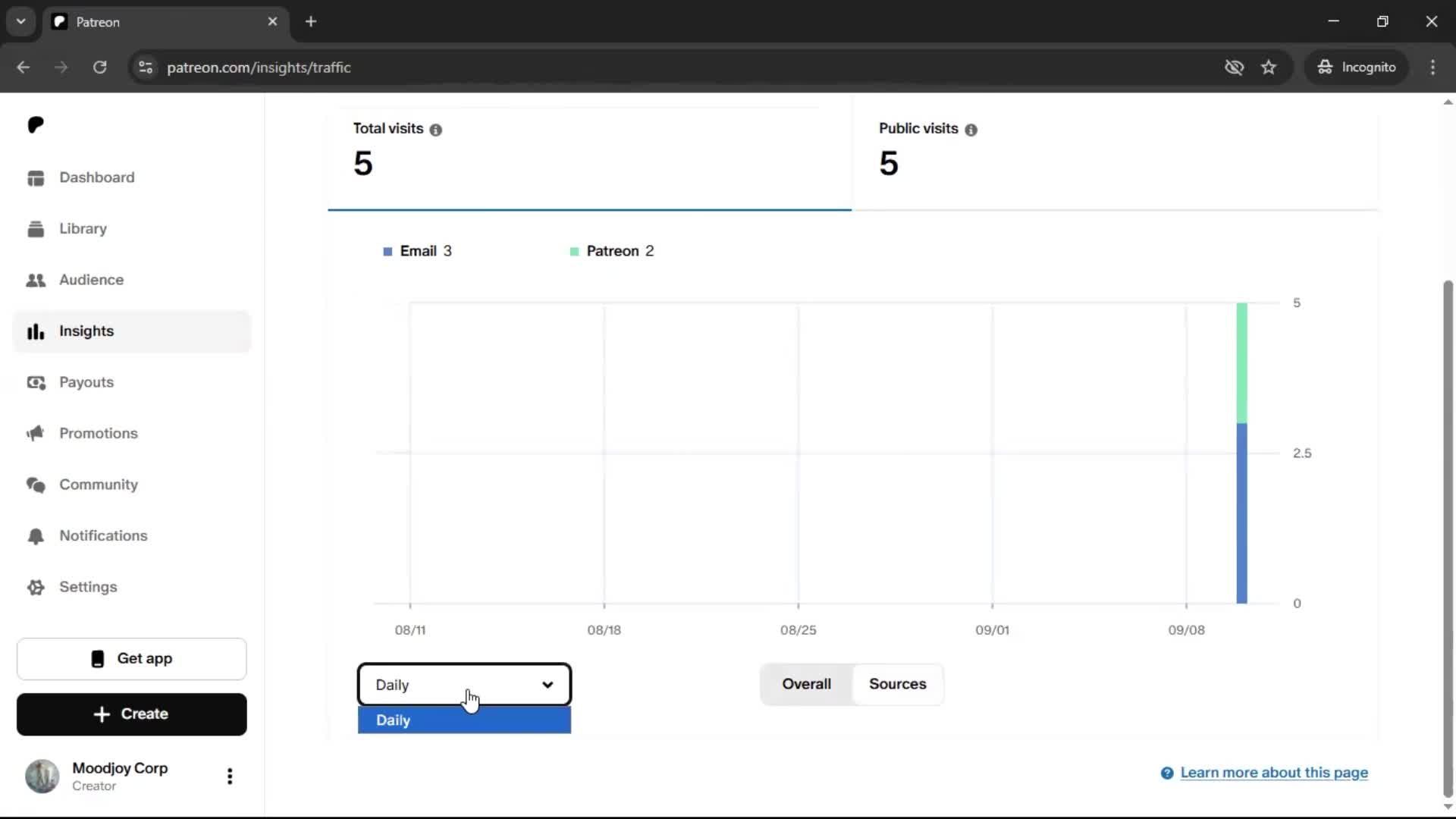Go back in browser history
The height and width of the screenshot is (819, 1456).
pos(23,67)
